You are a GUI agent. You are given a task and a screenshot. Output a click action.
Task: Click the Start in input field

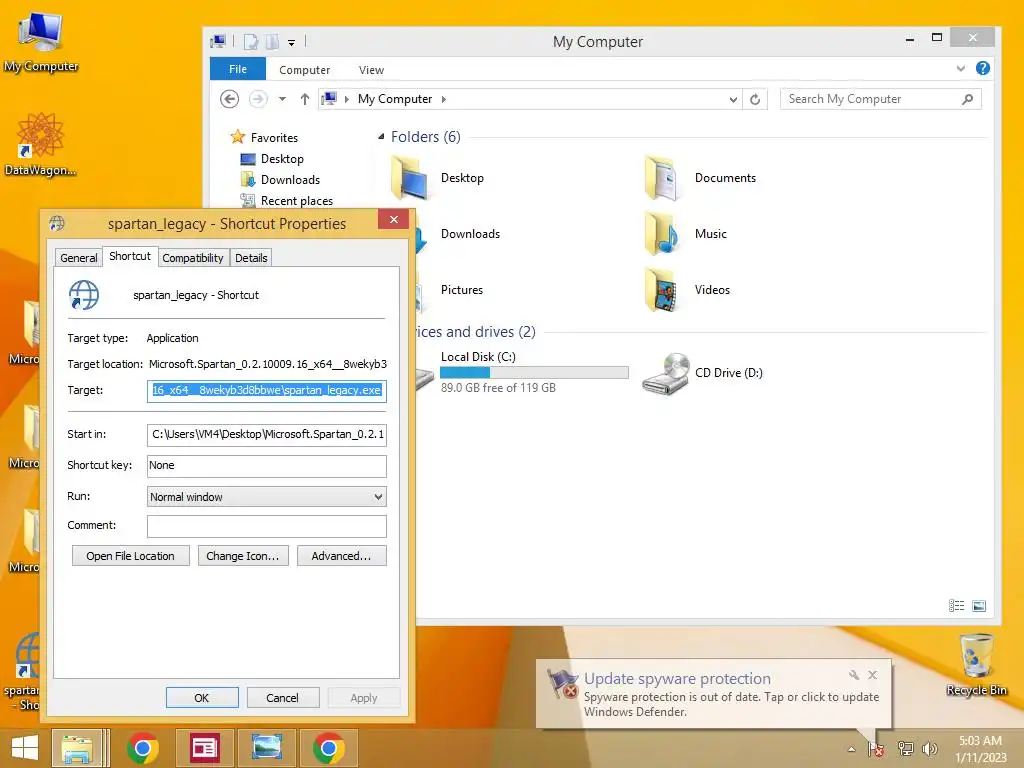point(266,434)
